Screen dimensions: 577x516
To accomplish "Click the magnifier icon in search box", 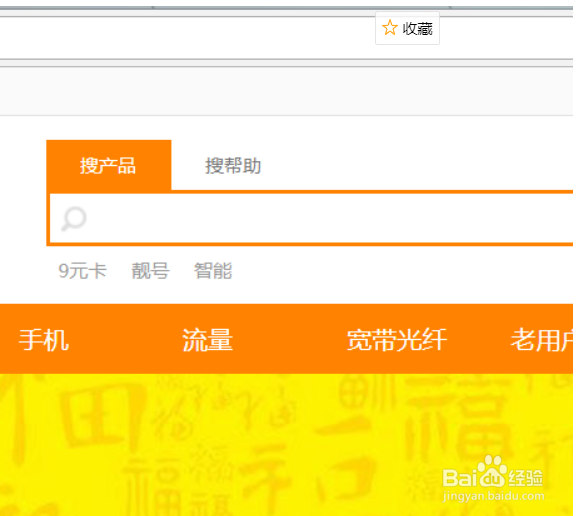I will [x=74, y=219].
